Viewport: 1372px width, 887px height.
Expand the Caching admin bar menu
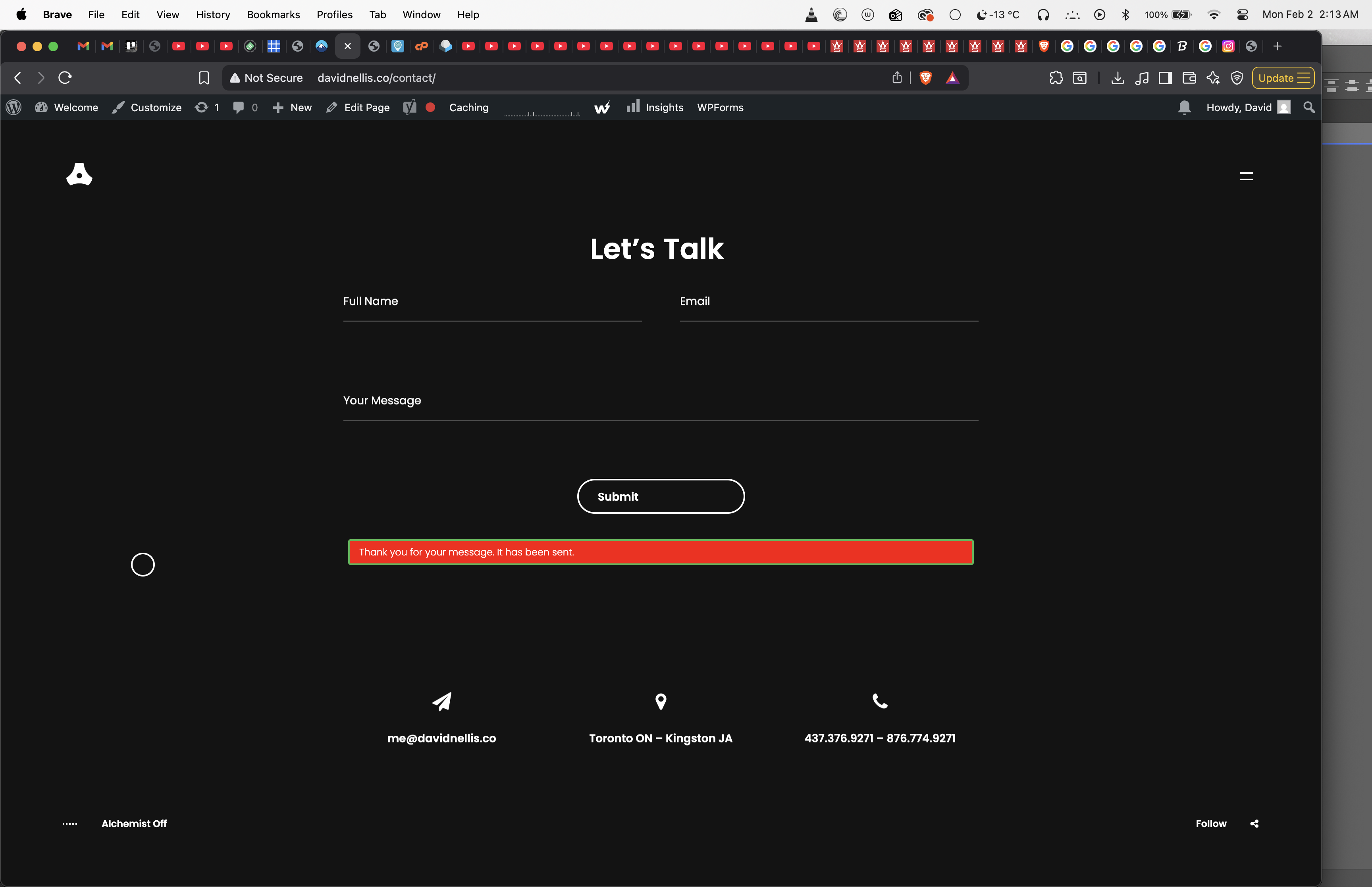(x=469, y=108)
